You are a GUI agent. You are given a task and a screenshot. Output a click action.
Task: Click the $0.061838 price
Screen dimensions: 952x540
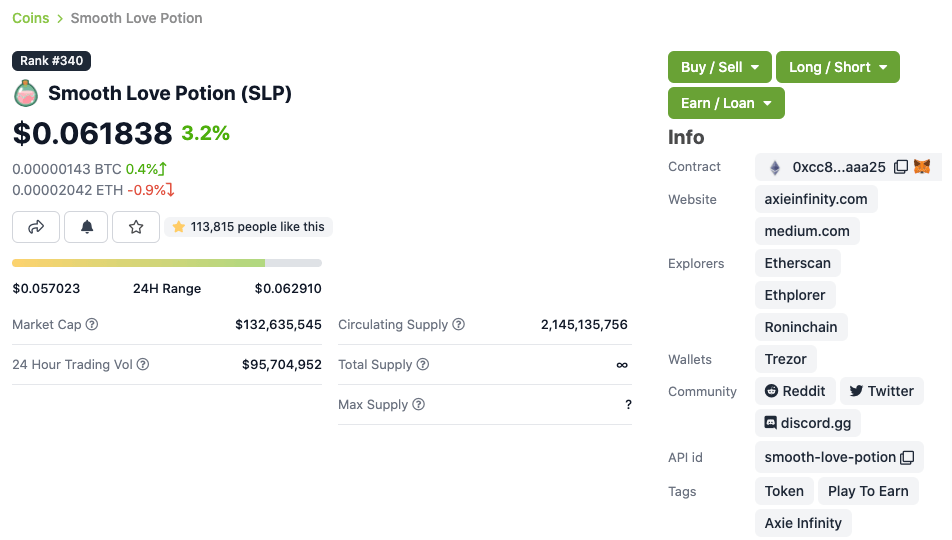click(x=92, y=134)
